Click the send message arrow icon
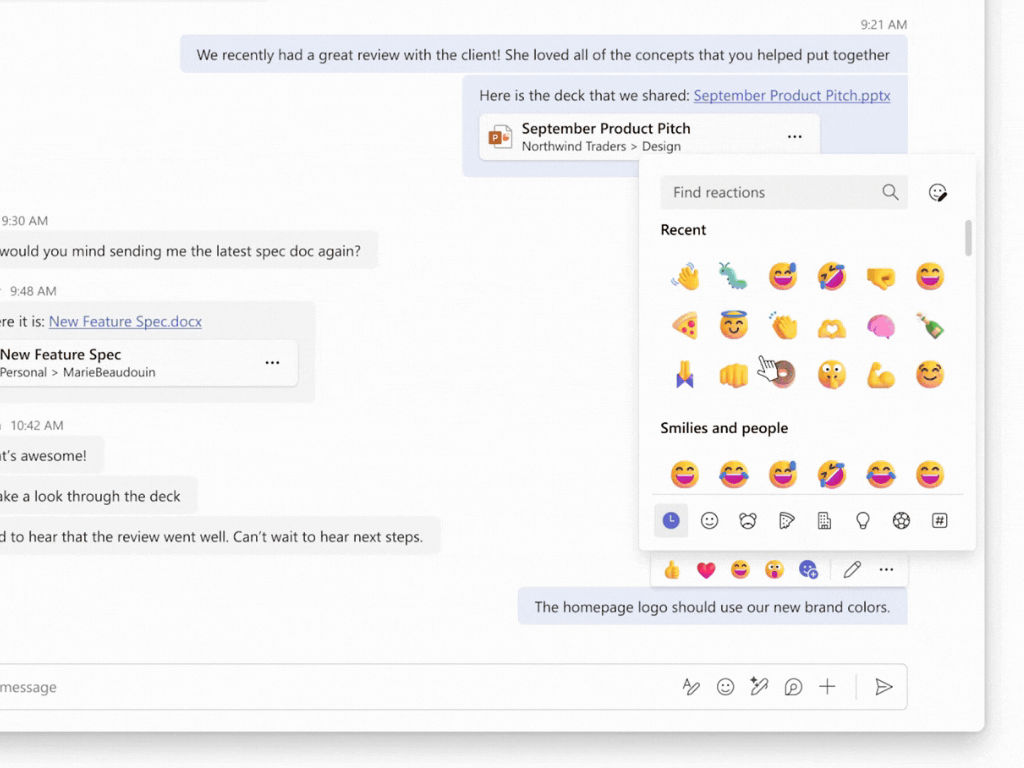Screen dimensions: 1024x768 (x=883, y=687)
